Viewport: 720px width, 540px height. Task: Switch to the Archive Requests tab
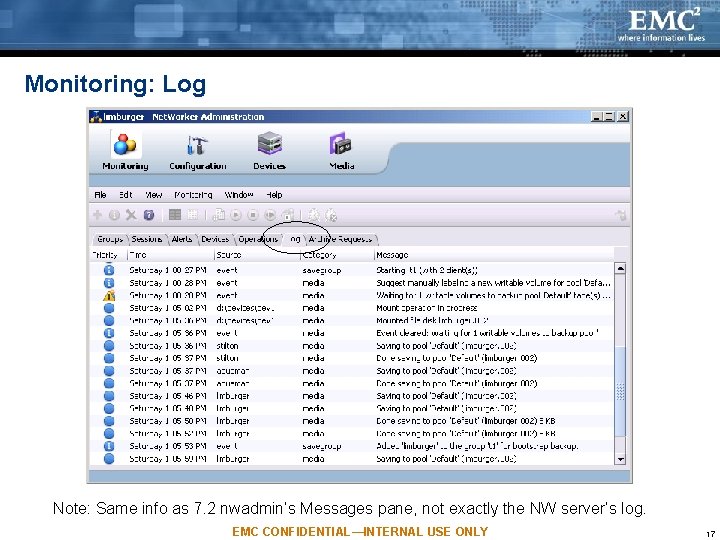pyautogui.click(x=341, y=239)
